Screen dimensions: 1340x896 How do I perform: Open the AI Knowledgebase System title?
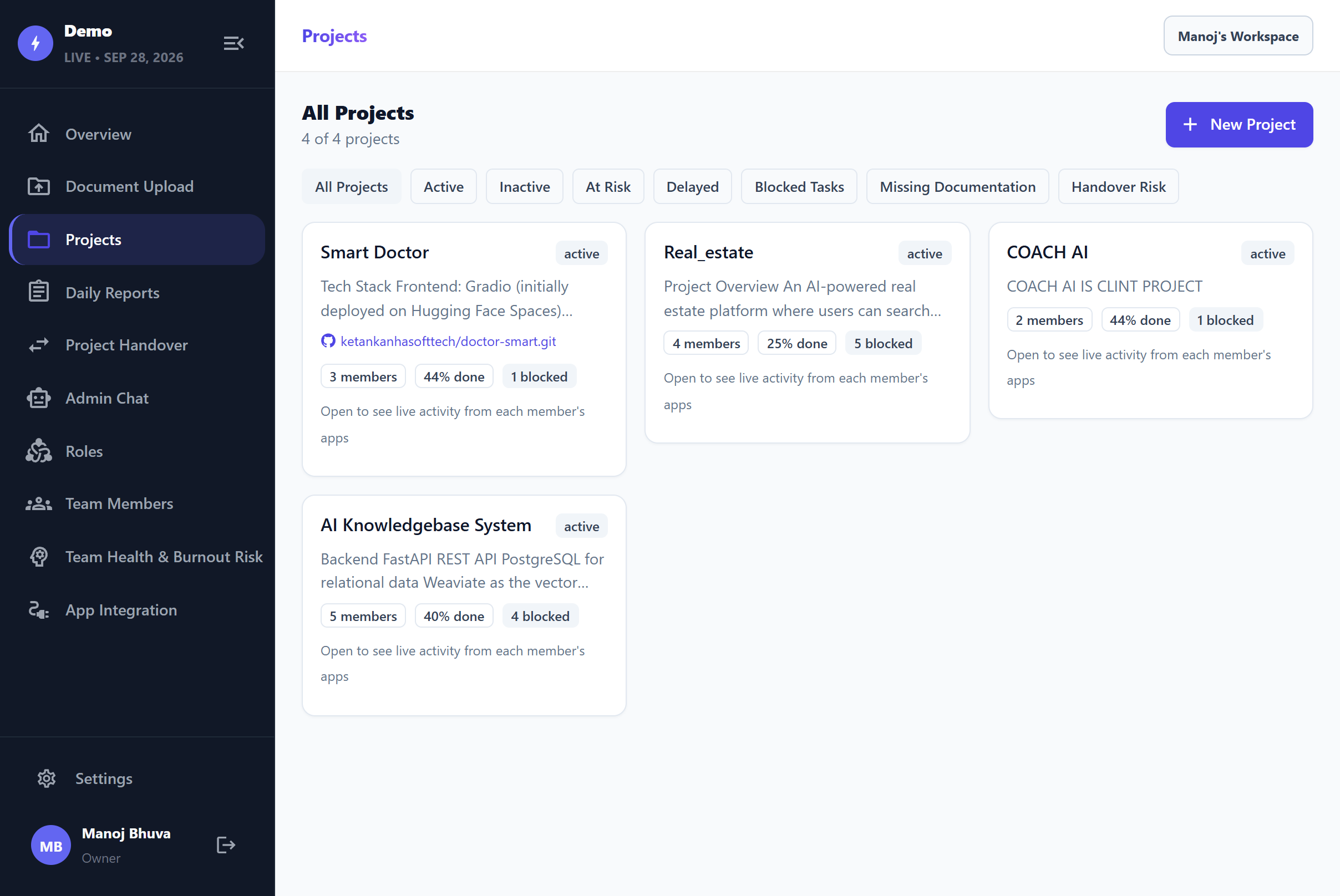coord(426,525)
